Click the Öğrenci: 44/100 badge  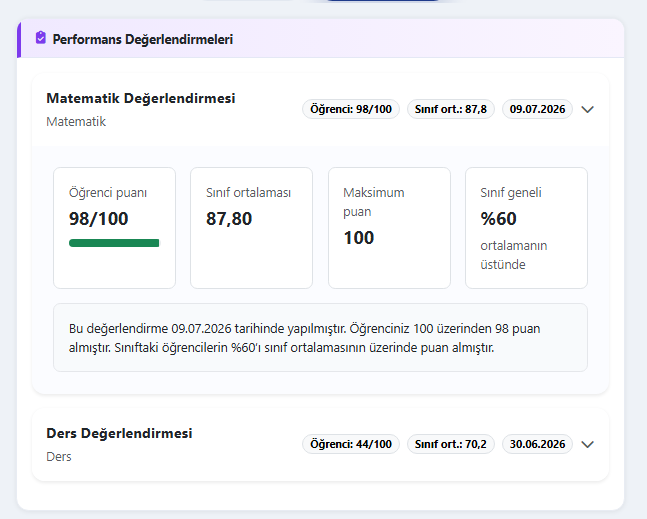(x=351, y=444)
